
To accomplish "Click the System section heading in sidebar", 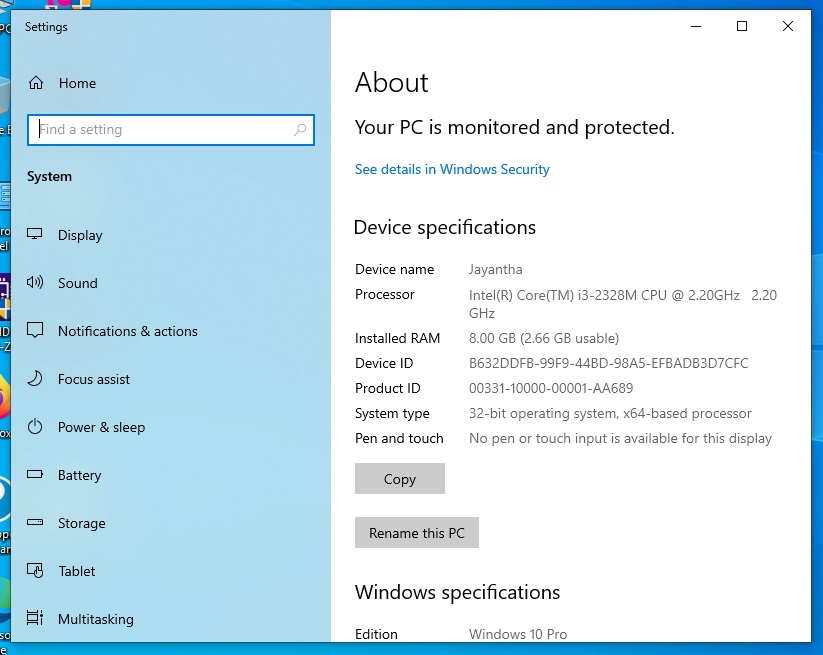I will point(49,176).
